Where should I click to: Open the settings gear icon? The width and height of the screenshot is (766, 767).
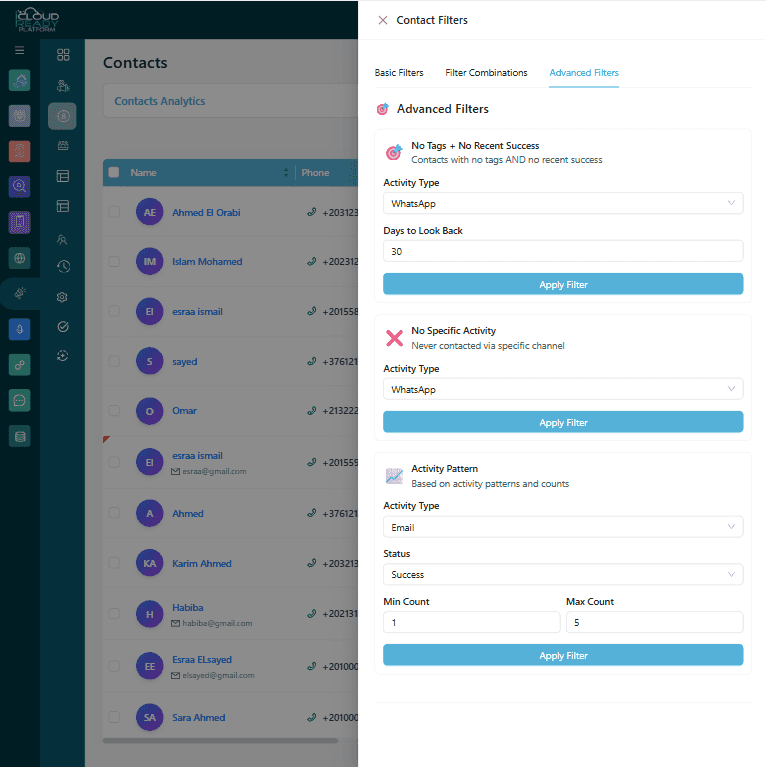tap(63, 297)
